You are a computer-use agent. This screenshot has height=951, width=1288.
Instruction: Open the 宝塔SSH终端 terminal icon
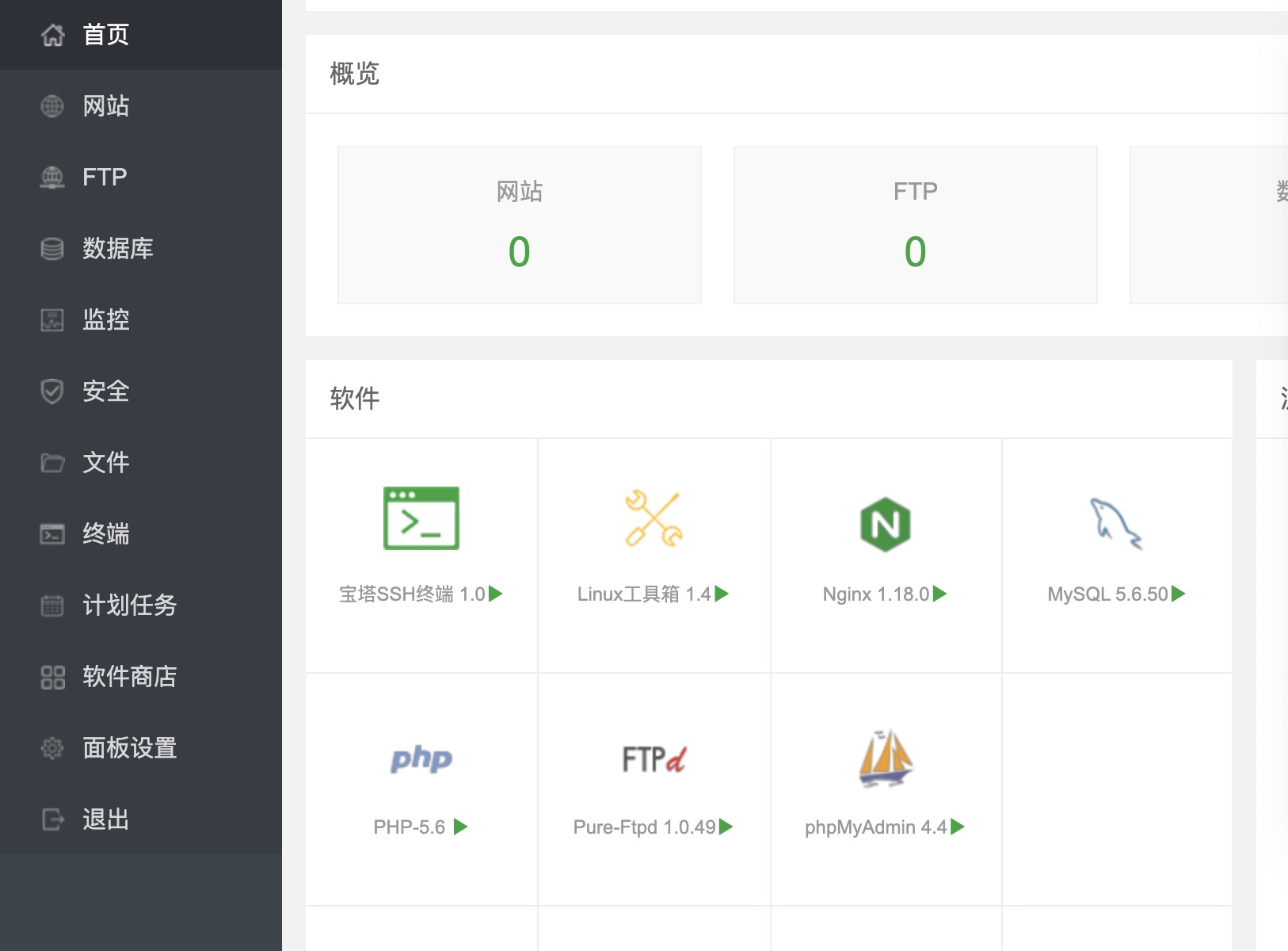[x=421, y=519]
